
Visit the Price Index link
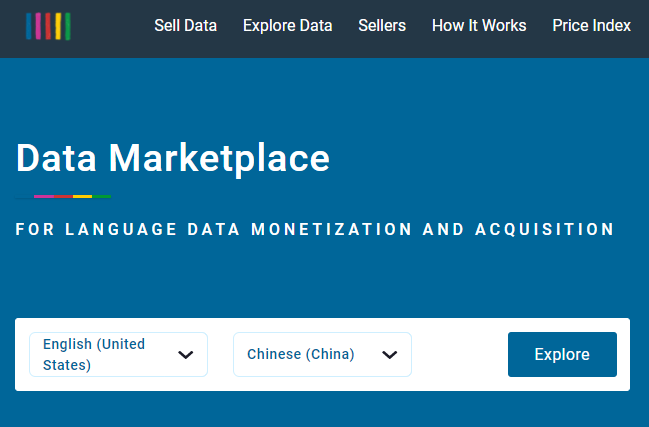(591, 26)
